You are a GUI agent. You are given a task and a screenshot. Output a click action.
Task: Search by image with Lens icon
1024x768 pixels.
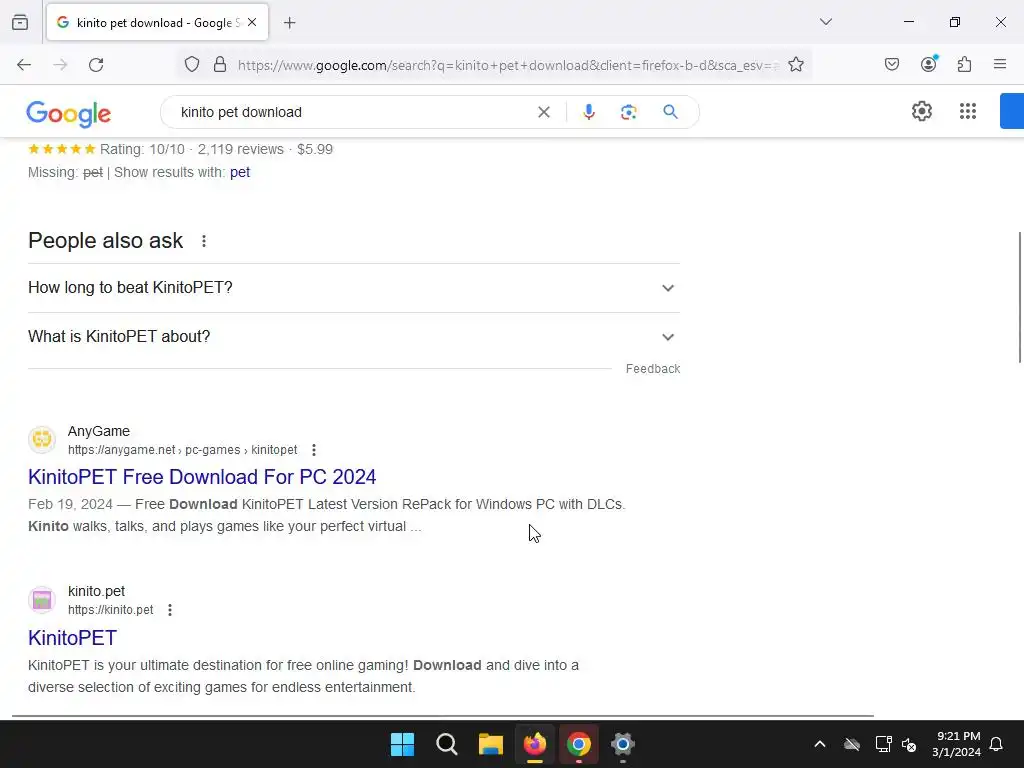(x=628, y=112)
